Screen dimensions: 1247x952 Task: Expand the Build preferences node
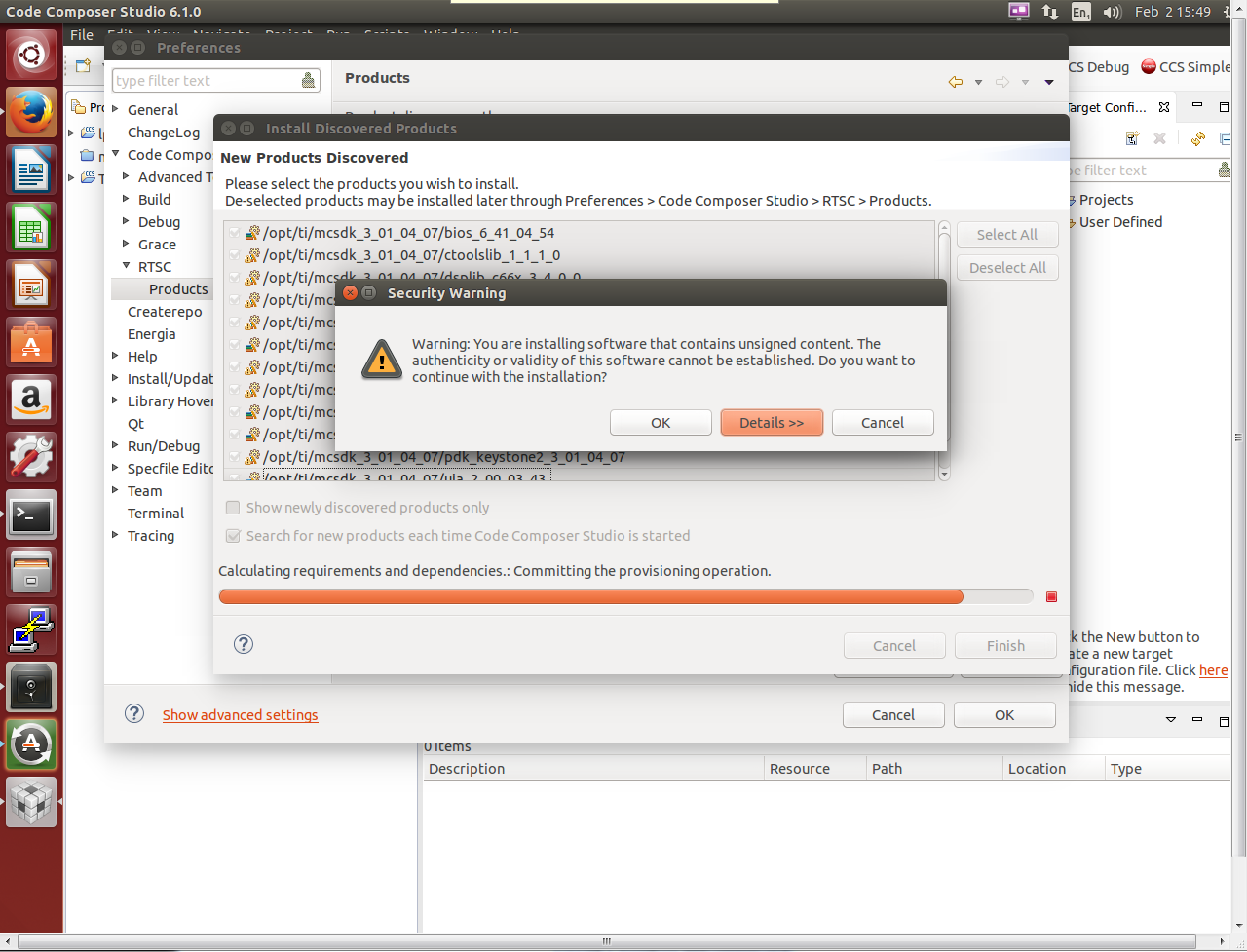click(127, 199)
